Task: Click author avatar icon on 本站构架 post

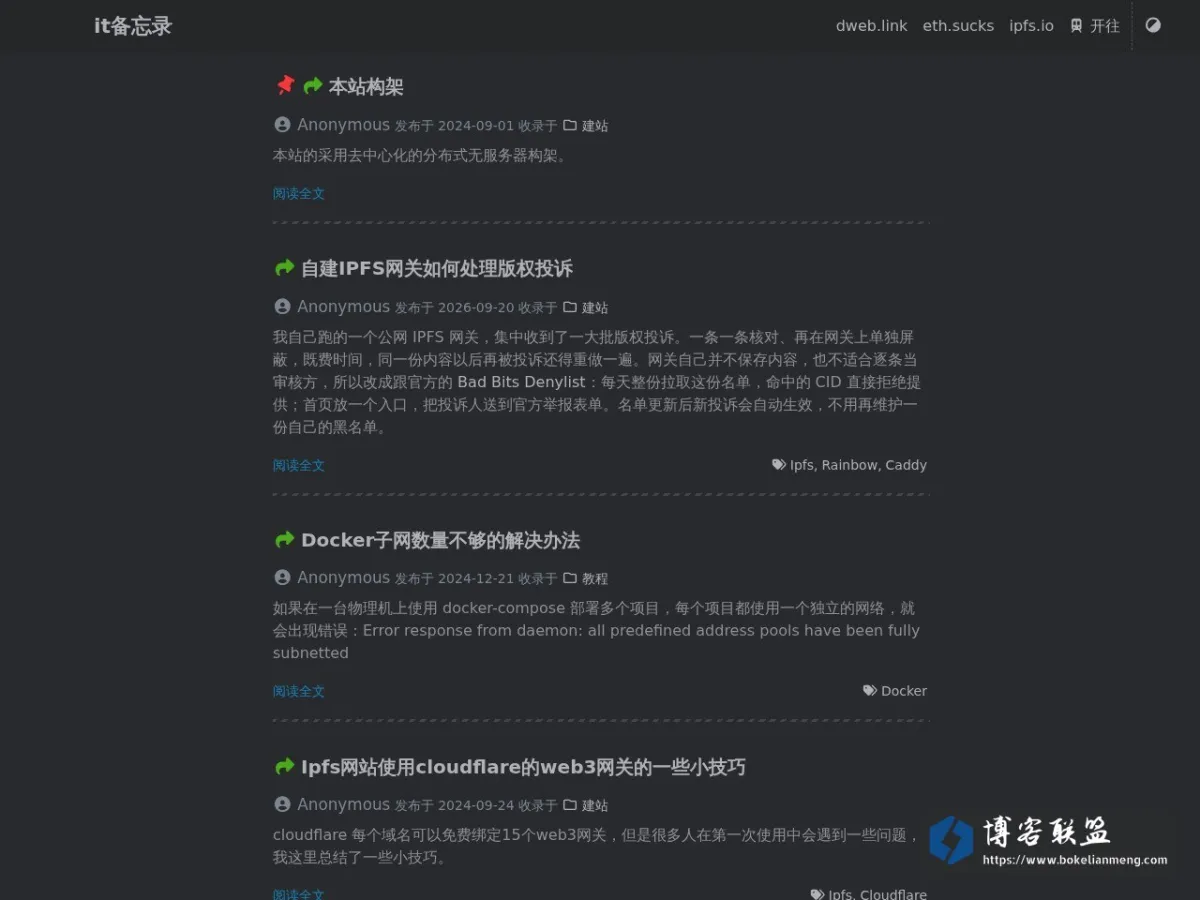Action: click(x=282, y=125)
